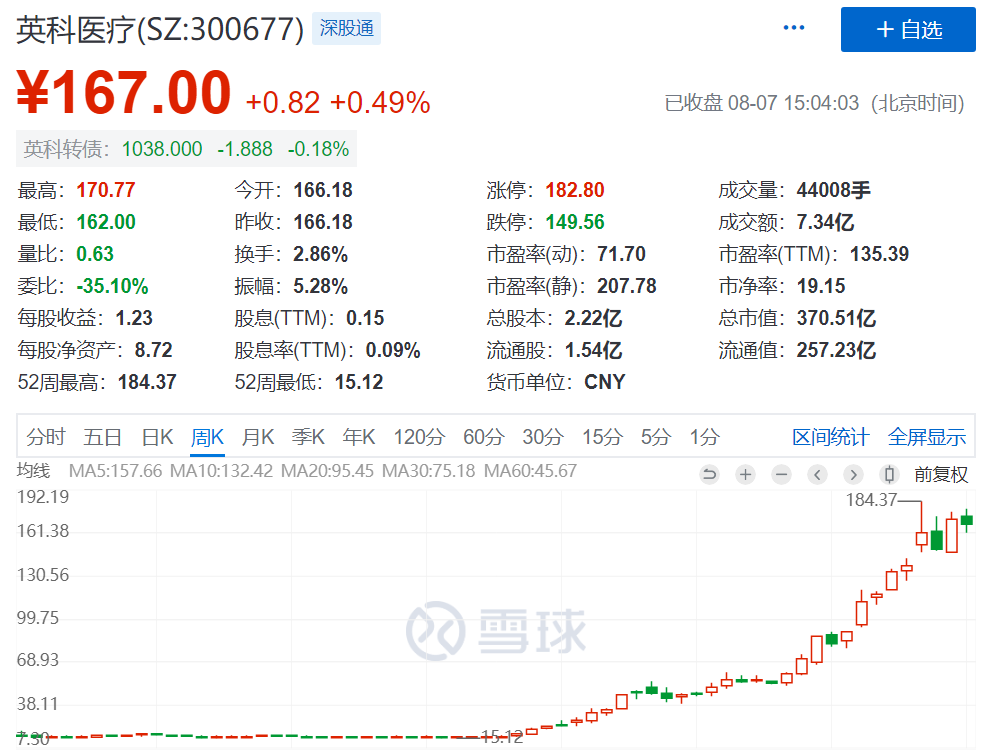Click the 量比 value 0.63
This screenshot has width=982, height=750.
95,254
